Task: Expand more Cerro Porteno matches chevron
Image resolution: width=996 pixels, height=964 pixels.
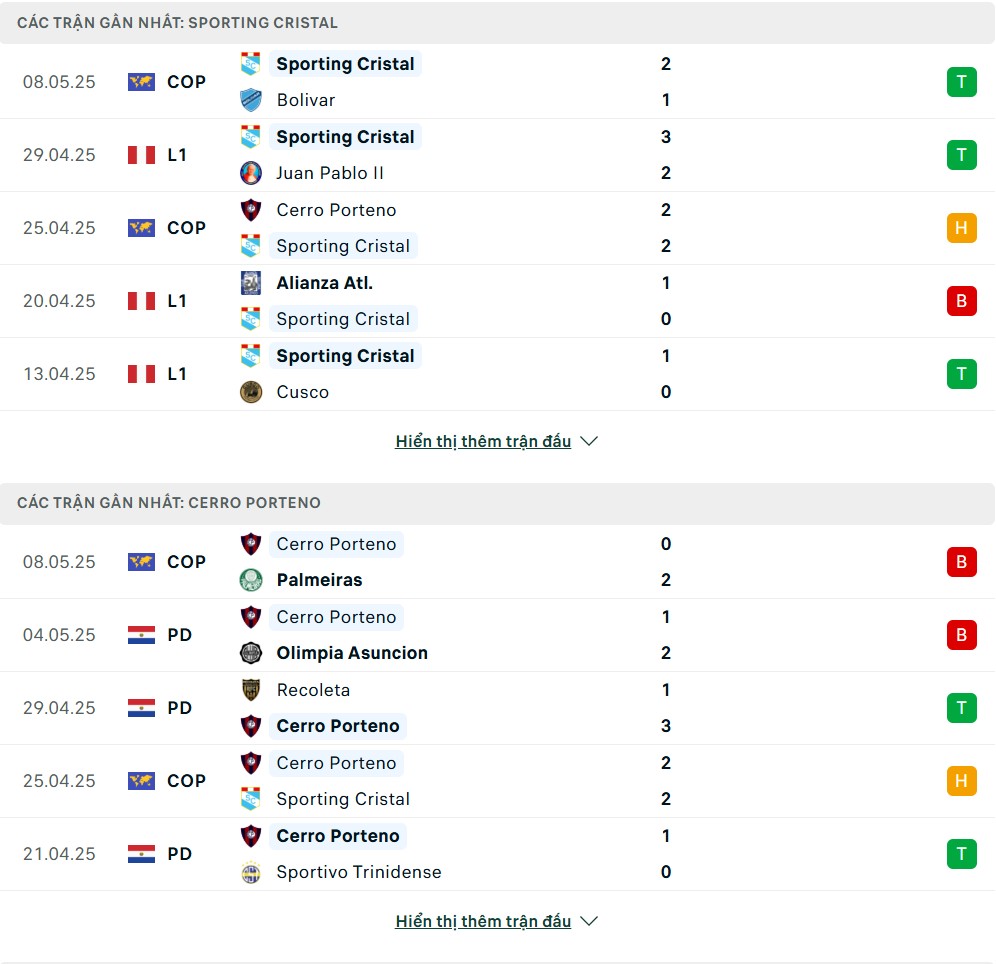Action: coord(589,921)
